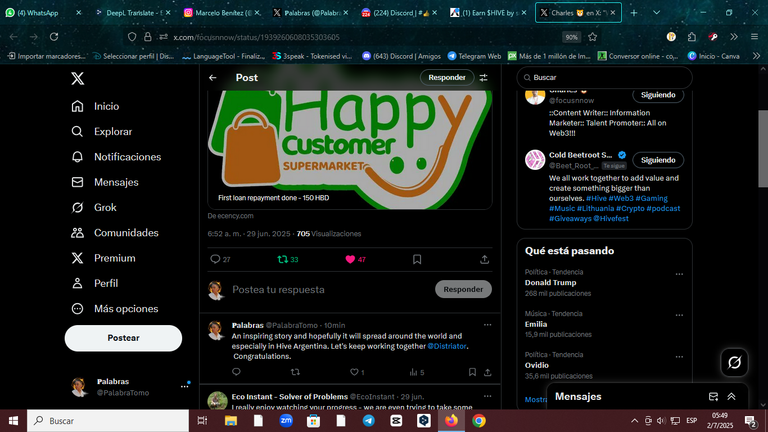Screen dimensions: 768x432
Task: Expand Más opciones menu
Action: pos(115,309)
